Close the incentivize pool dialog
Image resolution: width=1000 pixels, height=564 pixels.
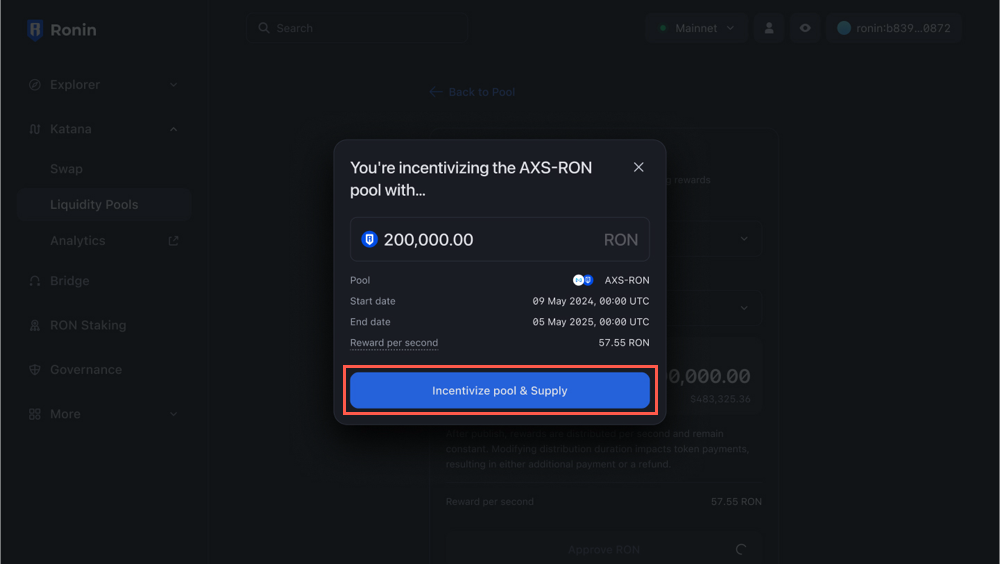tap(639, 167)
